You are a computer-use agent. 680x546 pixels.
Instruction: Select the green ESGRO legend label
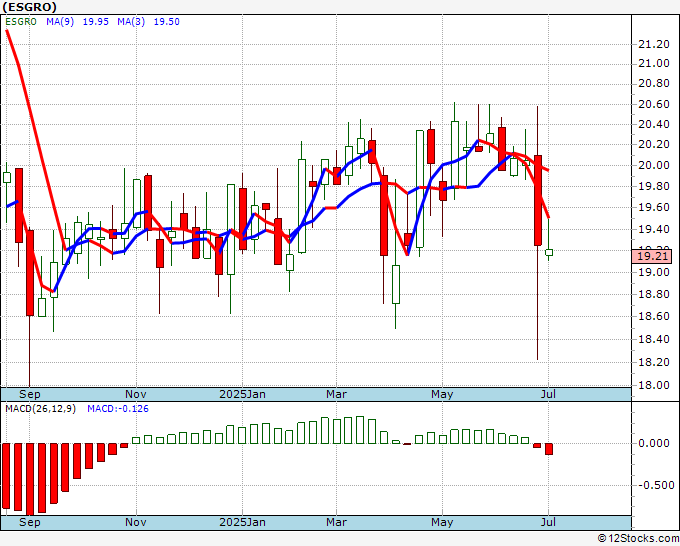(21, 22)
